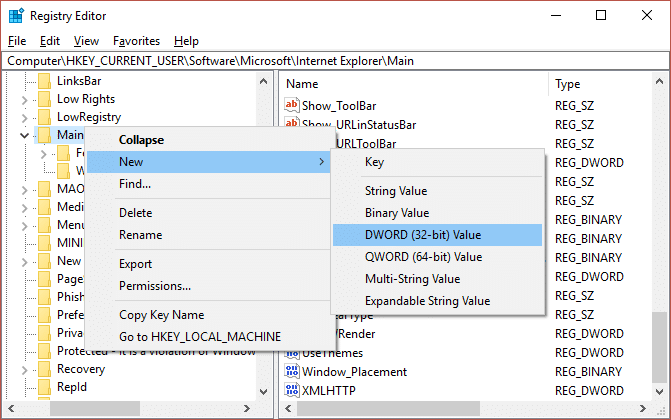Viewport: 671px width, 420px height.
Task: Click the tree pane scroll up arrow
Action: [264, 81]
